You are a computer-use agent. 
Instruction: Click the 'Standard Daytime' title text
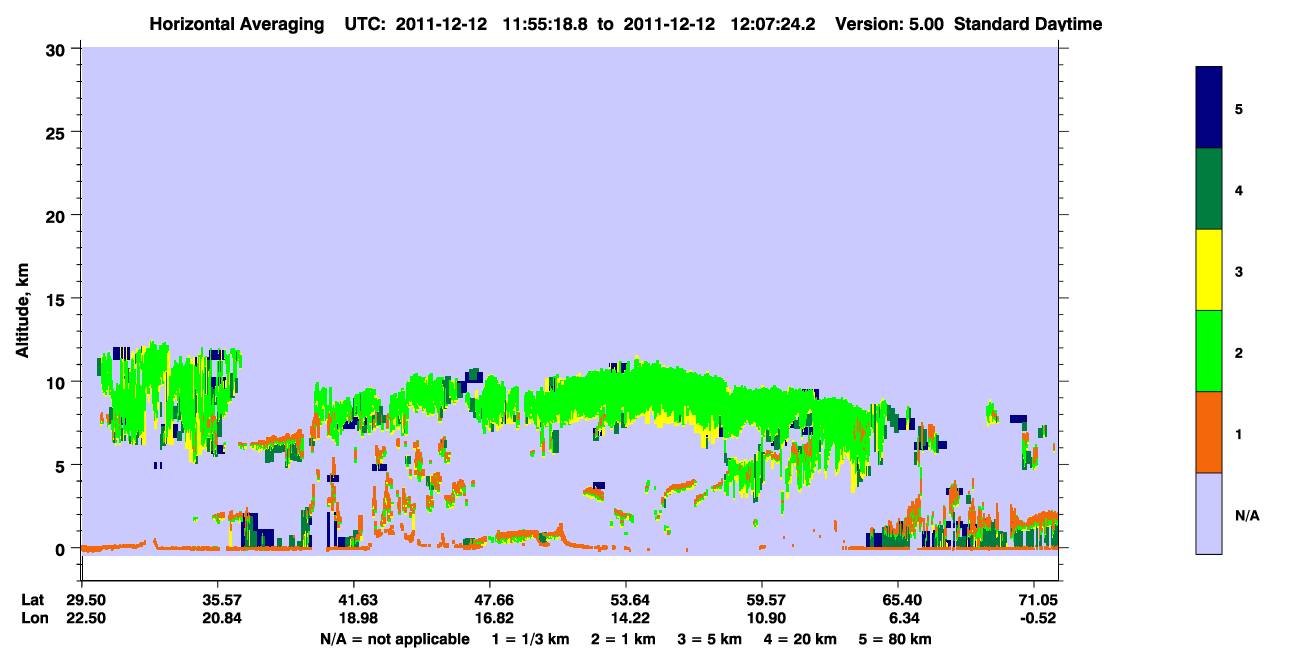point(1028,24)
